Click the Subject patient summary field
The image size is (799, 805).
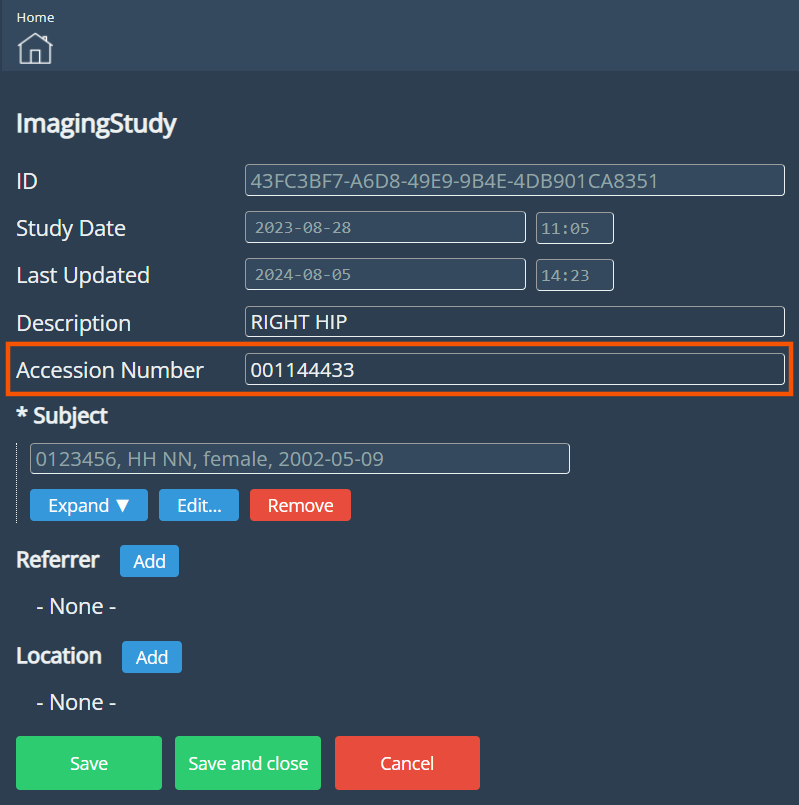(x=299, y=459)
